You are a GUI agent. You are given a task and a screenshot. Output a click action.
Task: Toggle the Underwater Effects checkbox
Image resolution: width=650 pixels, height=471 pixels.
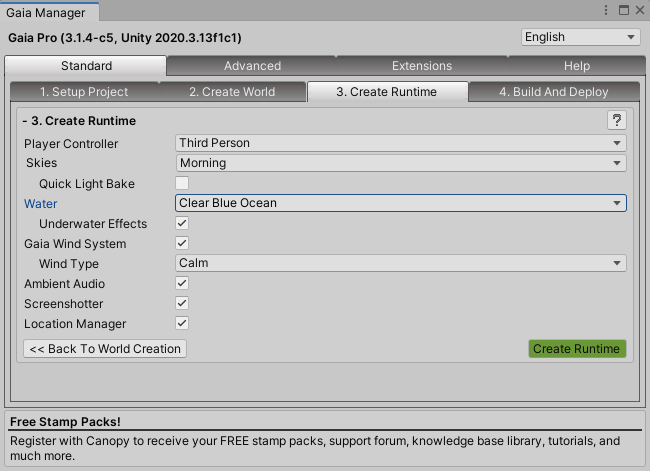point(182,223)
